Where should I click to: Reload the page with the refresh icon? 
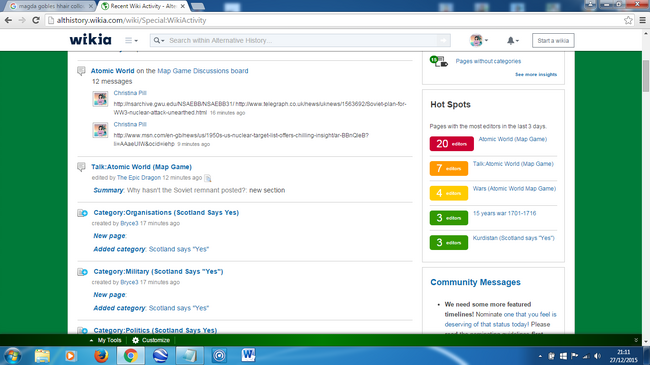pyautogui.click(x=36, y=20)
